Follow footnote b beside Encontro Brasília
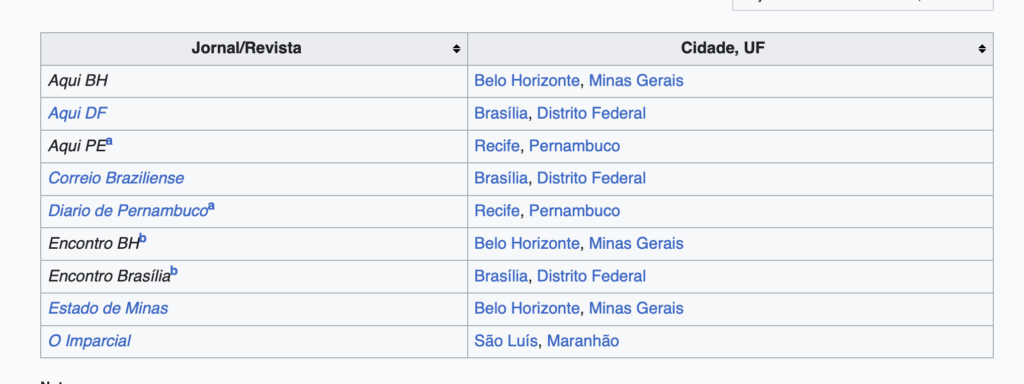This screenshot has height=384, width=1024. pyautogui.click(x=174, y=271)
